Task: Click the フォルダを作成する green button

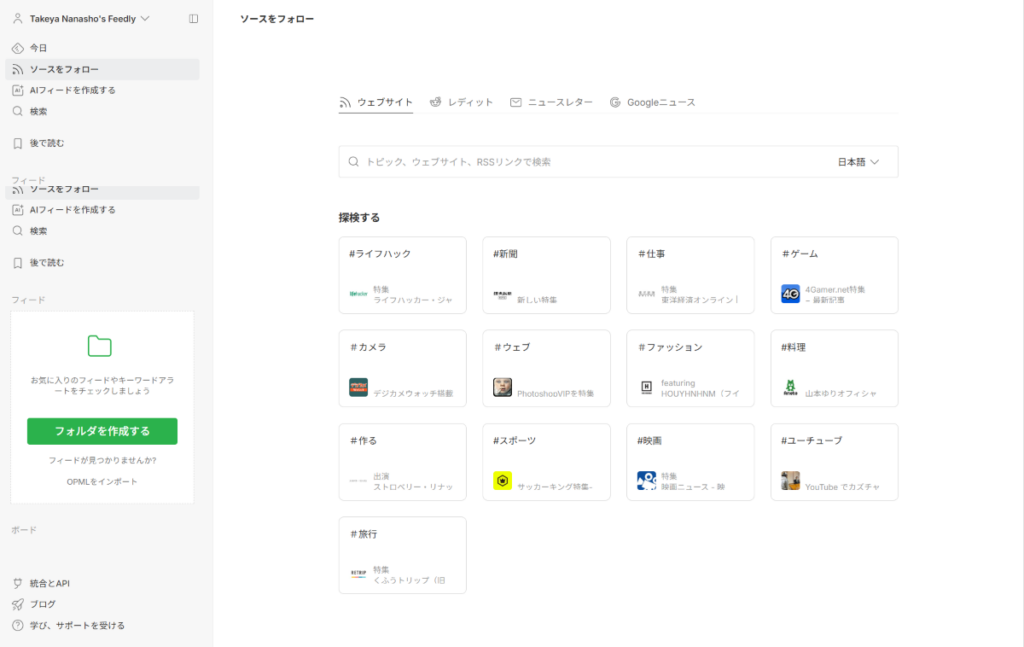Action: [x=101, y=431]
